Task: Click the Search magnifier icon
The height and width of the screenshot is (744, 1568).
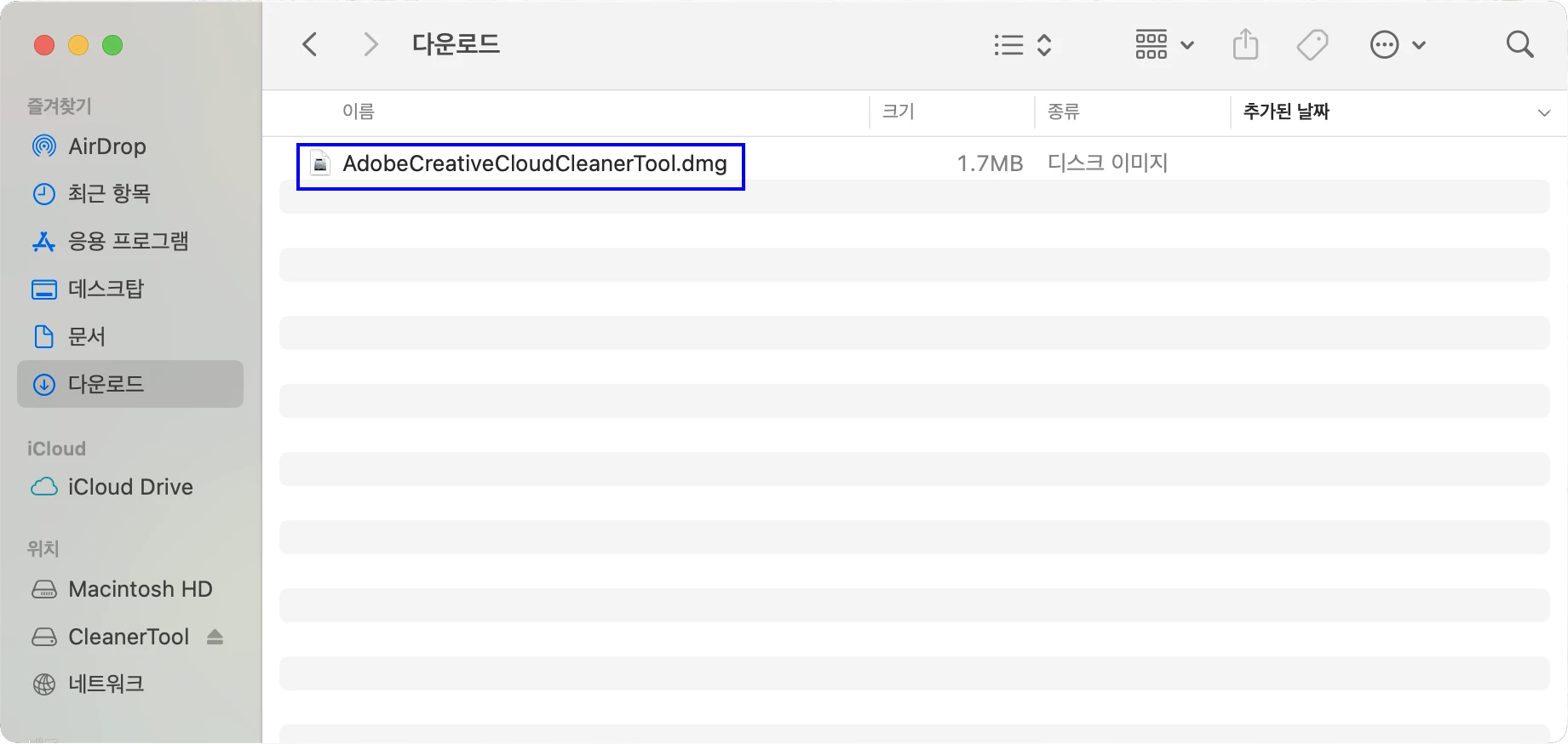Action: tap(1519, 44)
